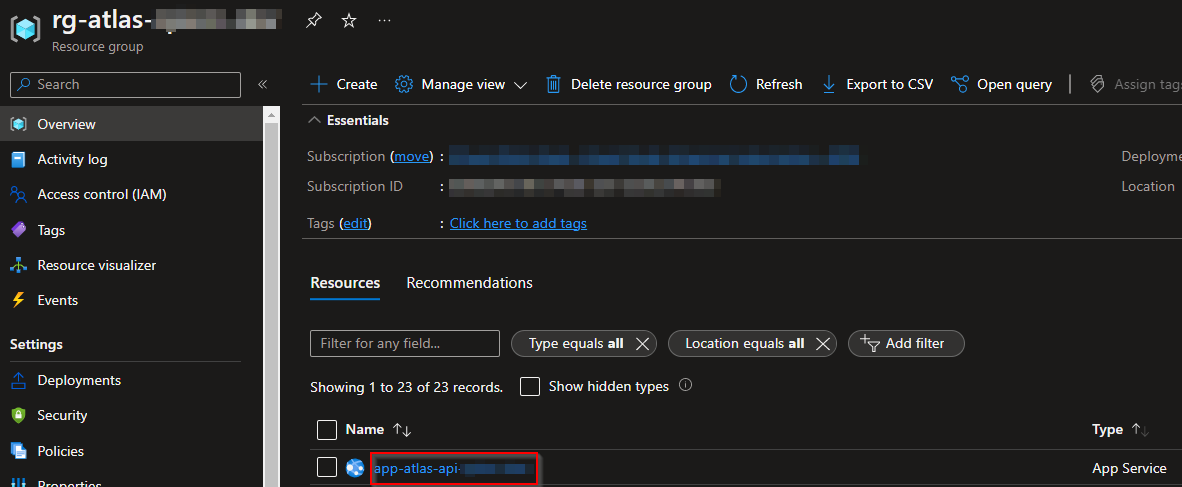This screenshot has height=487, width=1182.
Task: Click the resource group cube icon
Action: tap(25, 29)
